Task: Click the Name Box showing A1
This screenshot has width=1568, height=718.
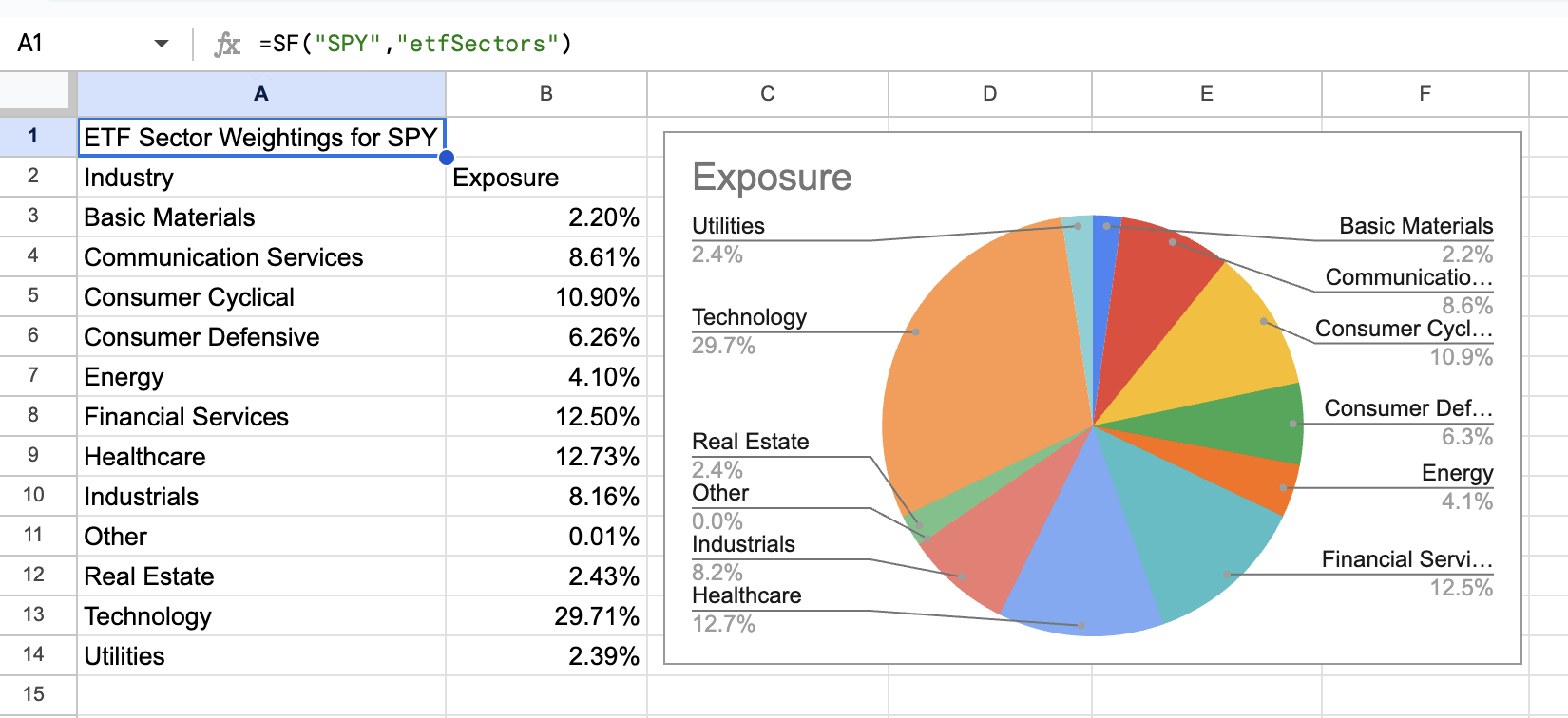Action: [x=30, y=44]
